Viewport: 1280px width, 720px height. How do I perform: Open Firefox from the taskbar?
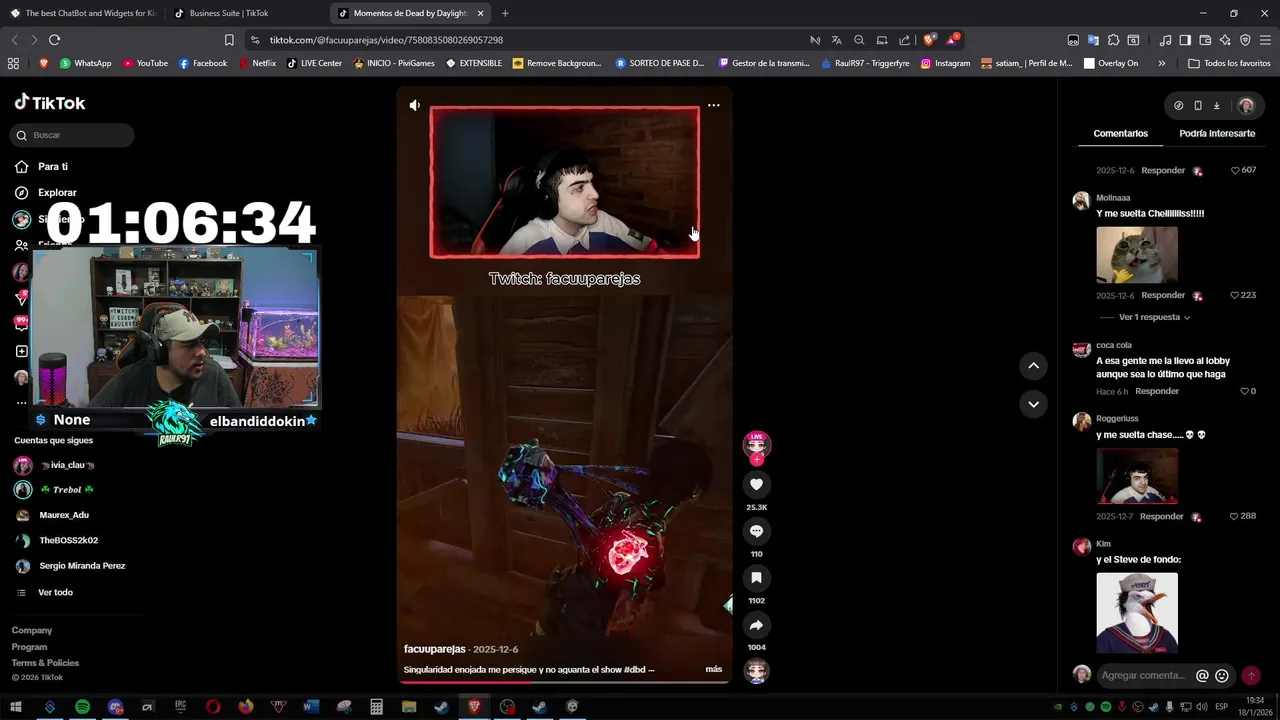(246, 707)
